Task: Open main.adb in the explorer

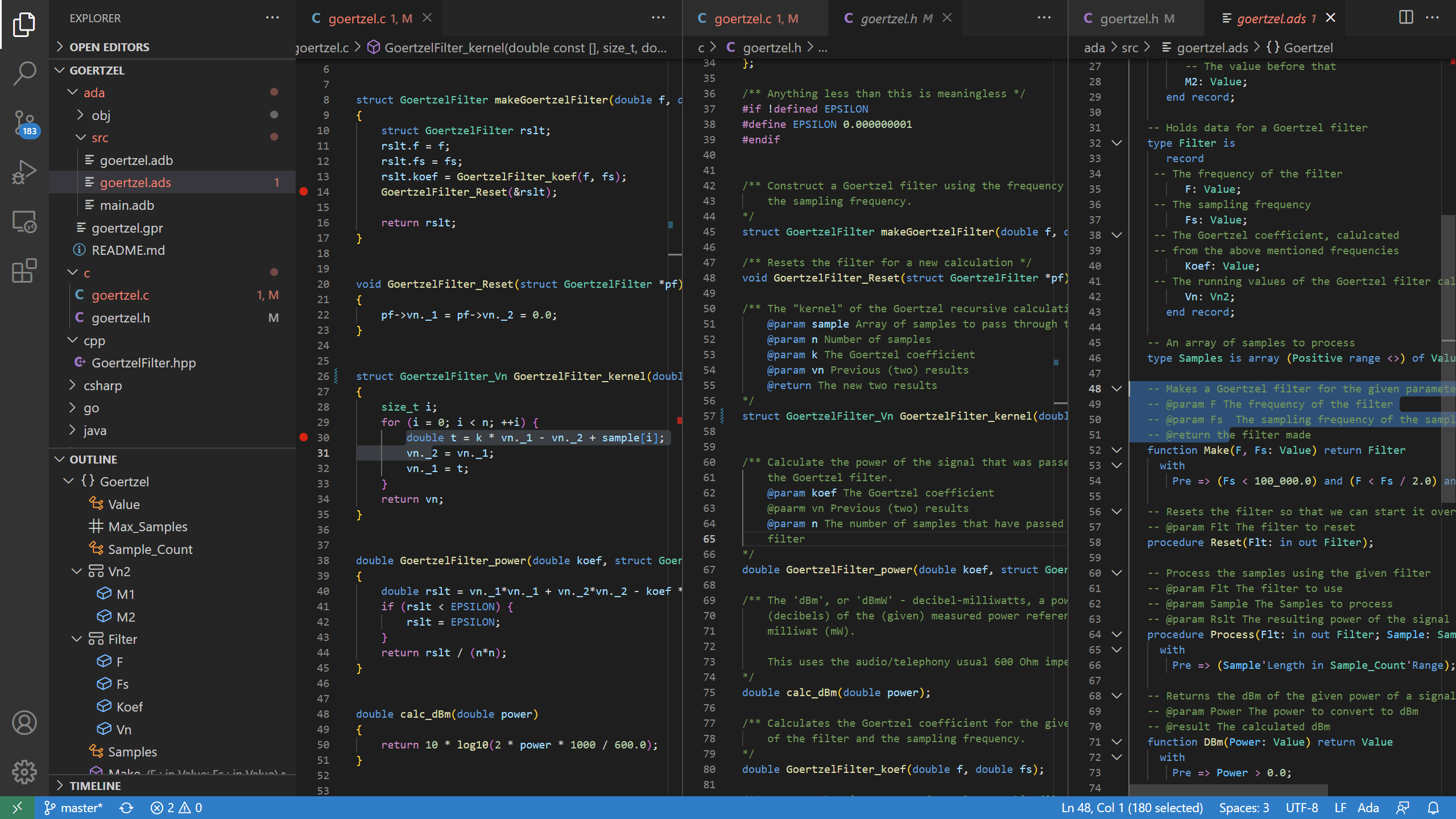Action: [x=127, y=205]
